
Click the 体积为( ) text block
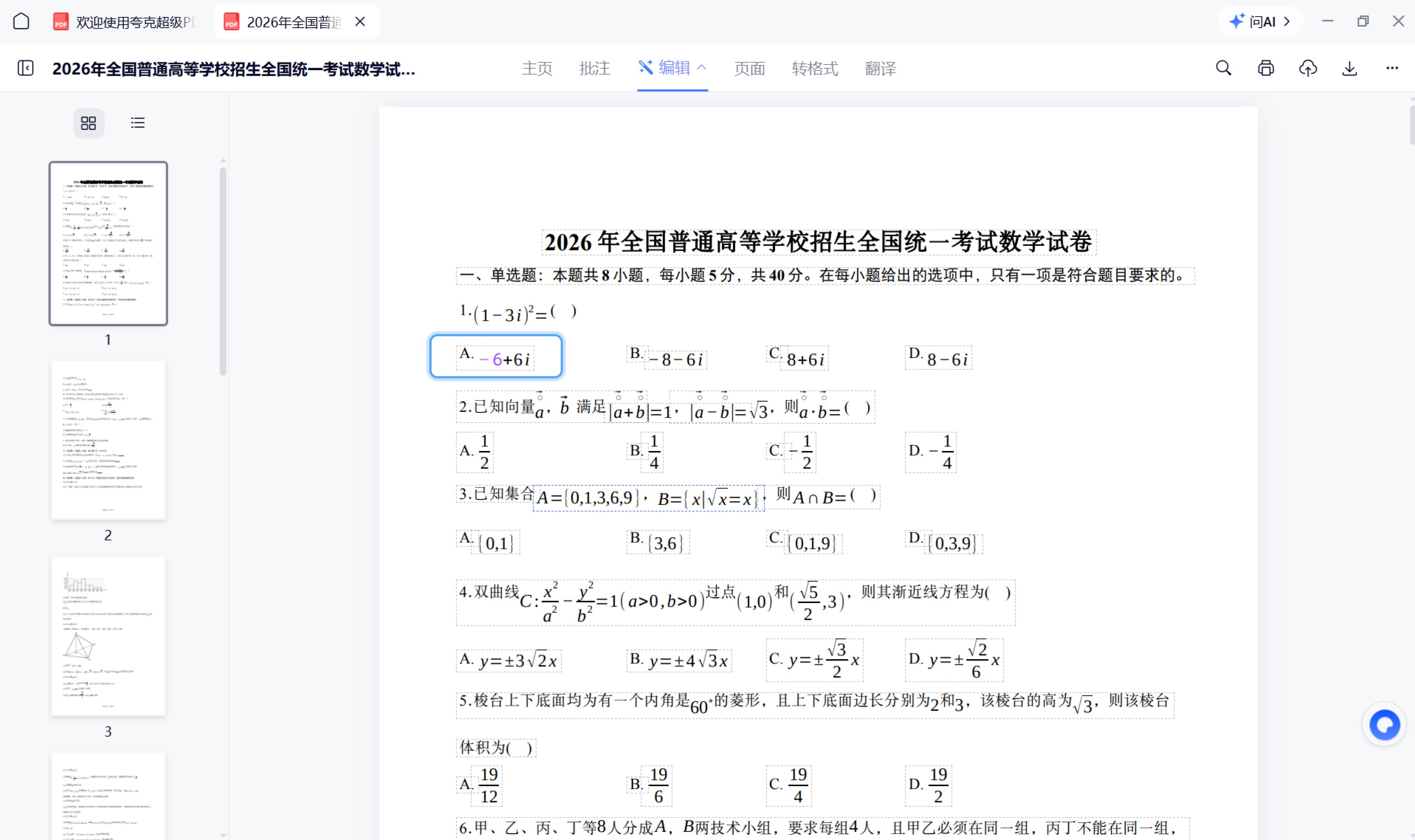[x=496, y=748]
